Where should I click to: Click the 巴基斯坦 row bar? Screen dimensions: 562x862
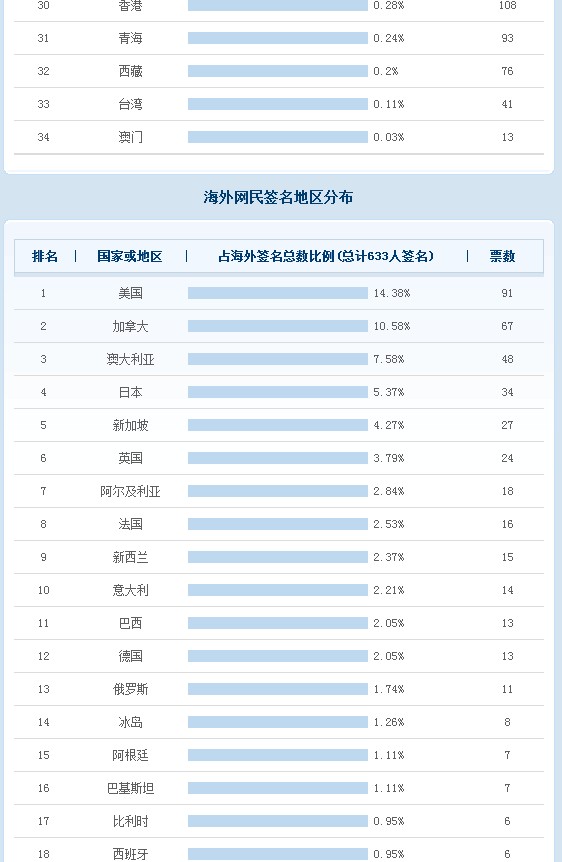(x=278, y=788)
